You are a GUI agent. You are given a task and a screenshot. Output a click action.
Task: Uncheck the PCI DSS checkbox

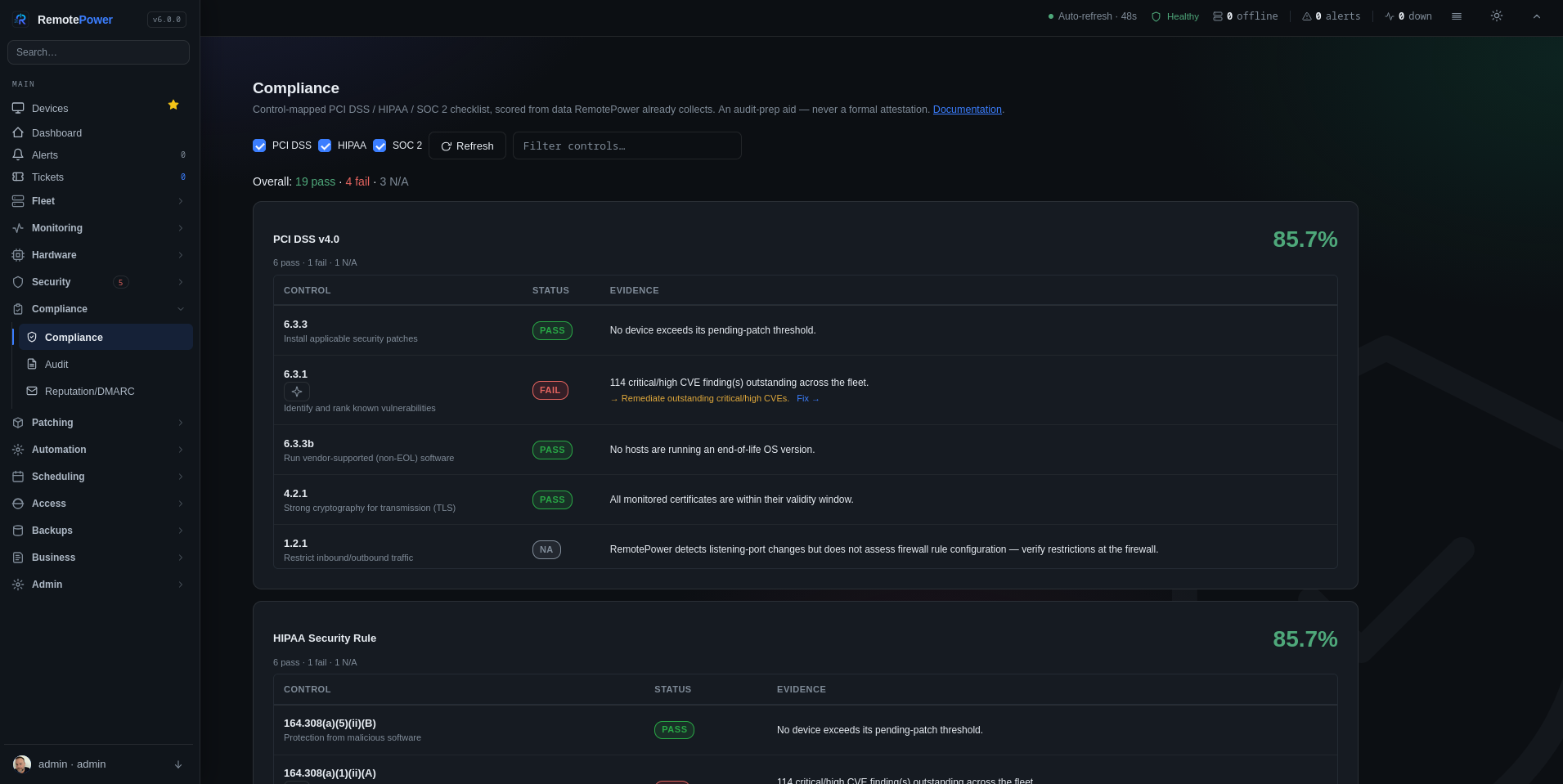tap(259, 146)
